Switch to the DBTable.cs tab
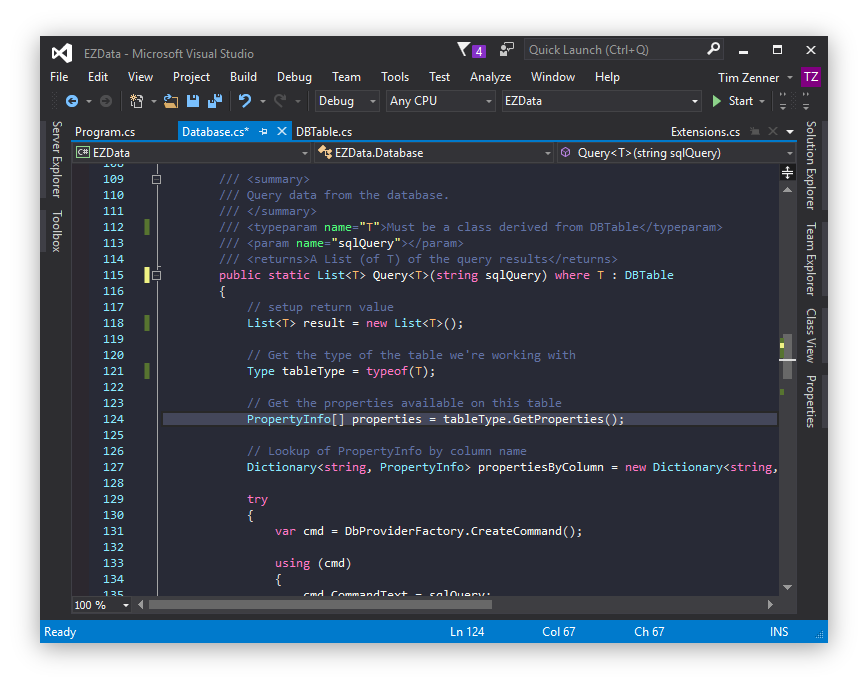The height and width of the screenshot is (687, 868). pyautogui.click(x=324, y=131)
